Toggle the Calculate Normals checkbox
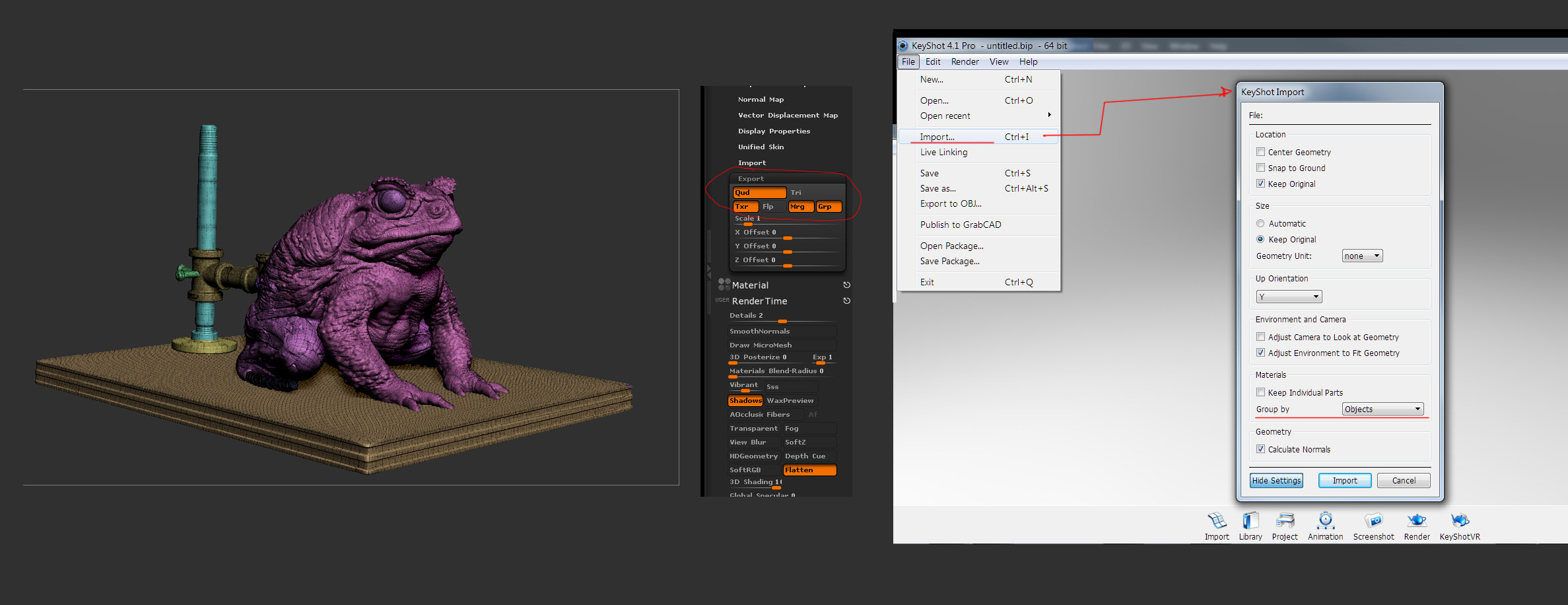 pyautogui.click(x=1260, y=449)
